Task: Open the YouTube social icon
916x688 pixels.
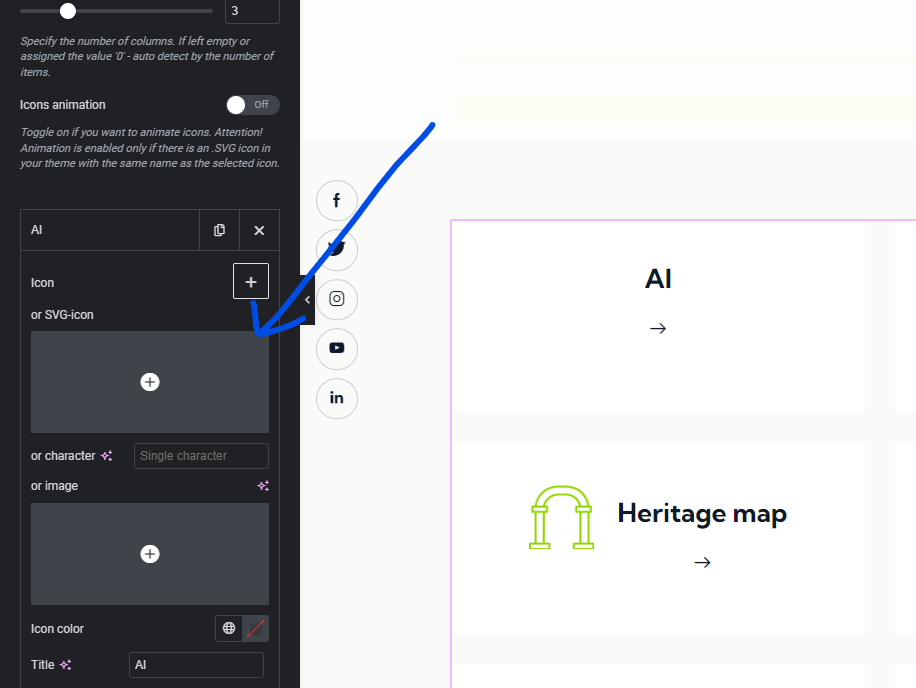Action: [x=336, y=349]
